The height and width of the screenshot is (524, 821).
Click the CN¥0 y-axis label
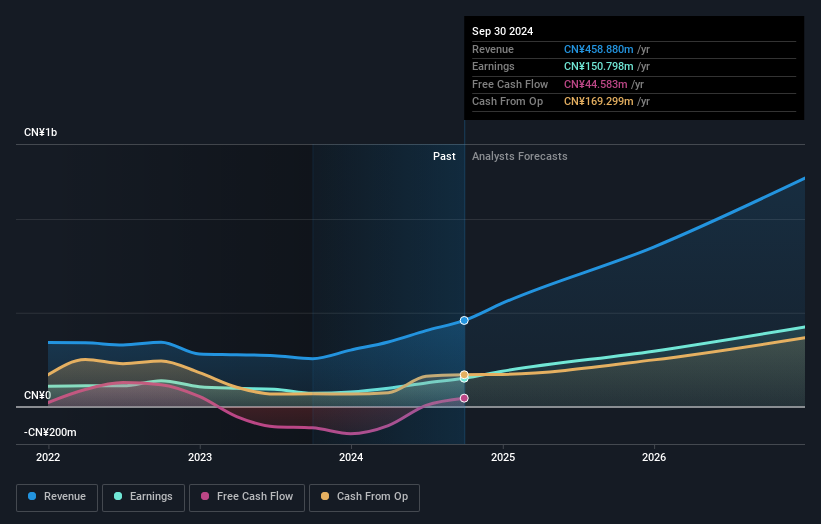tap(38, 395)
